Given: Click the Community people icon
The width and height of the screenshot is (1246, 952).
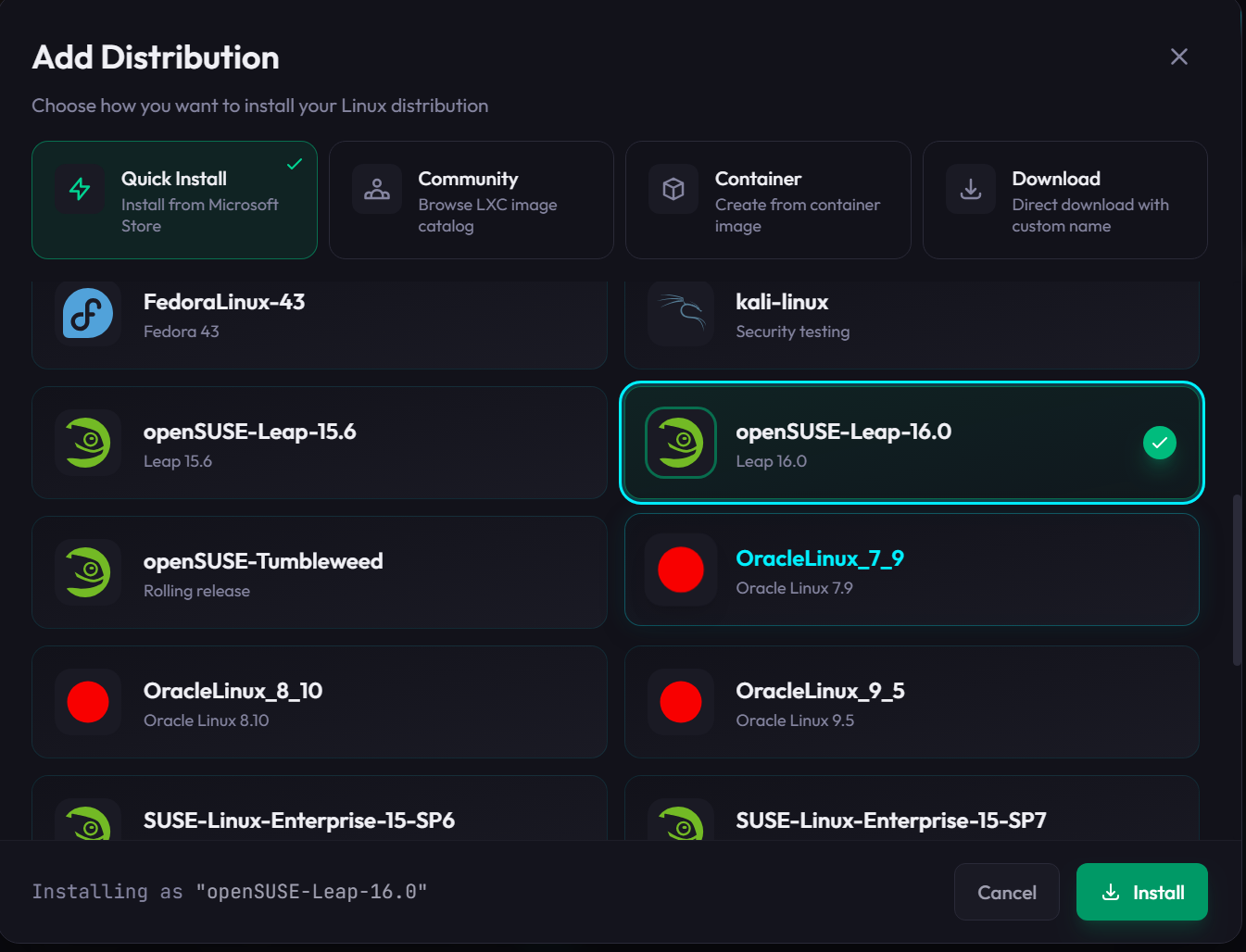Looking at the screenshot, I should [377, 189].
